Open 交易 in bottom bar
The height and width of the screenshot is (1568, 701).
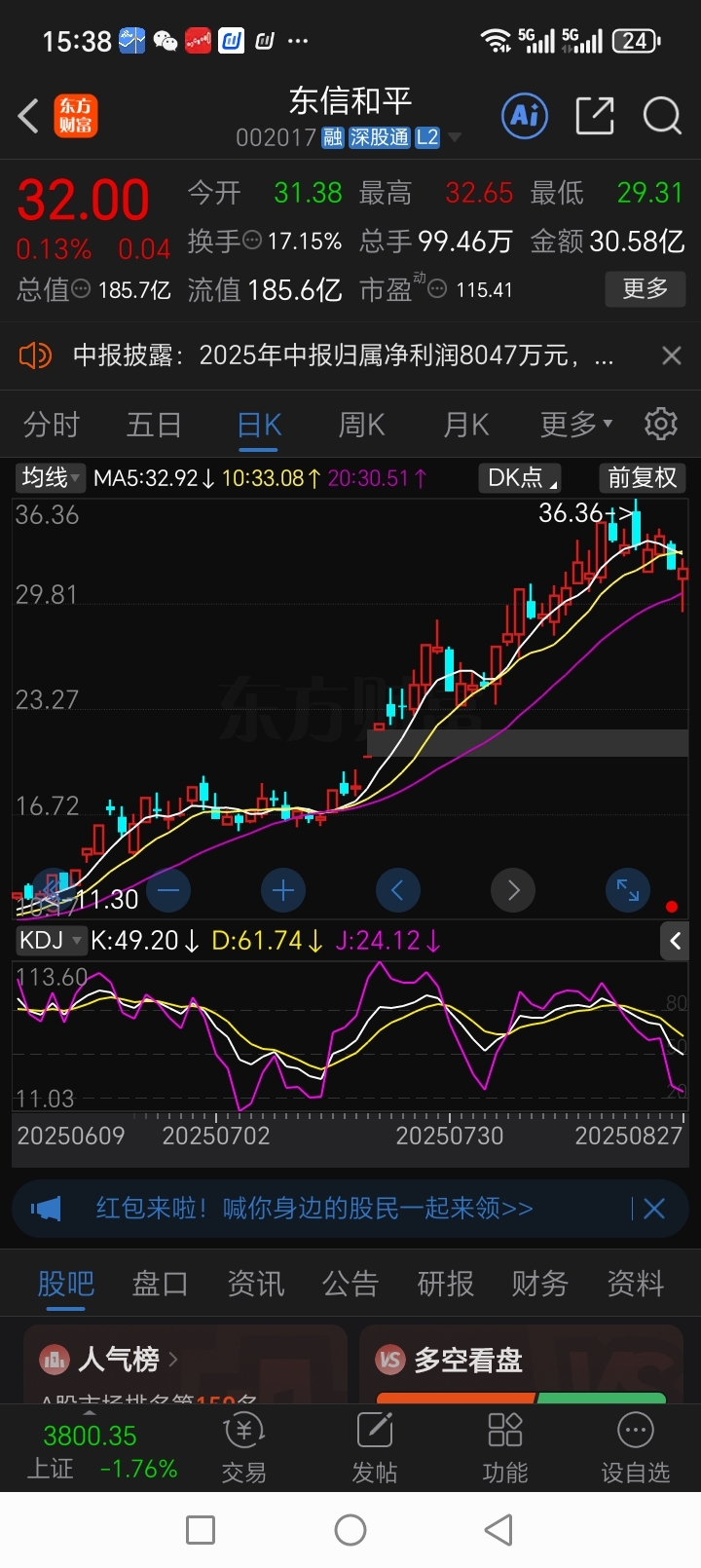click(243, 1448)
